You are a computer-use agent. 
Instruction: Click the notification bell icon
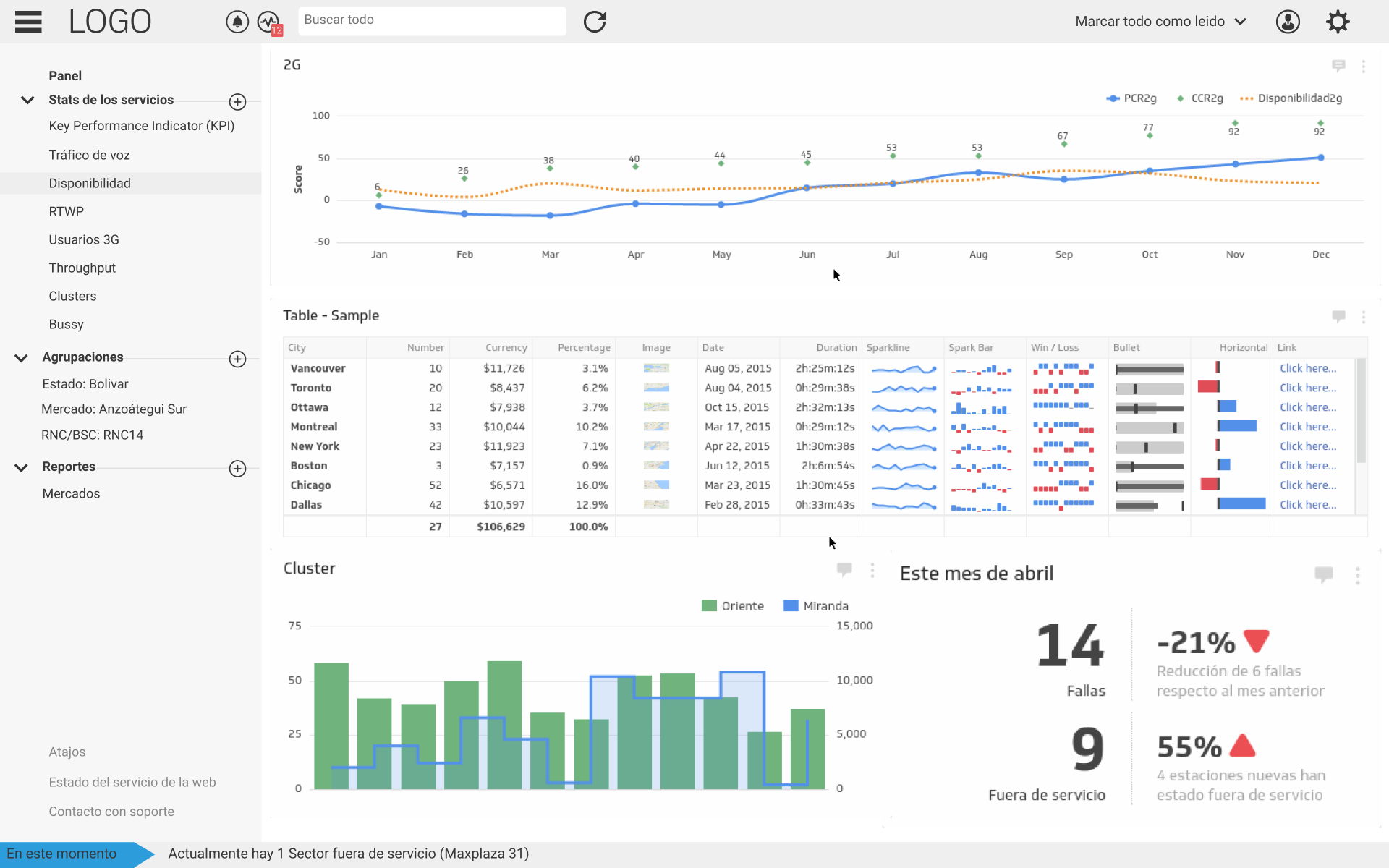237,22
